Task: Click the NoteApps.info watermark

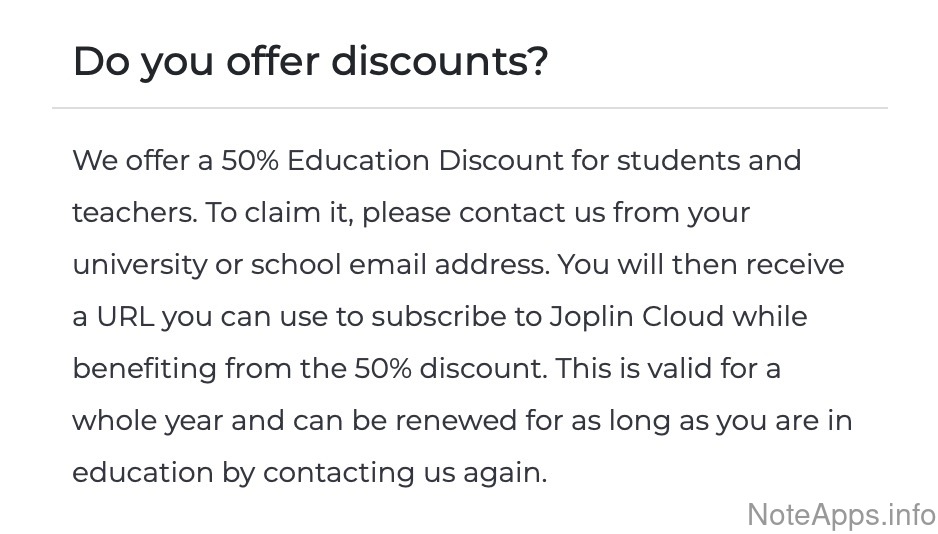Action: tap(841, 514)
